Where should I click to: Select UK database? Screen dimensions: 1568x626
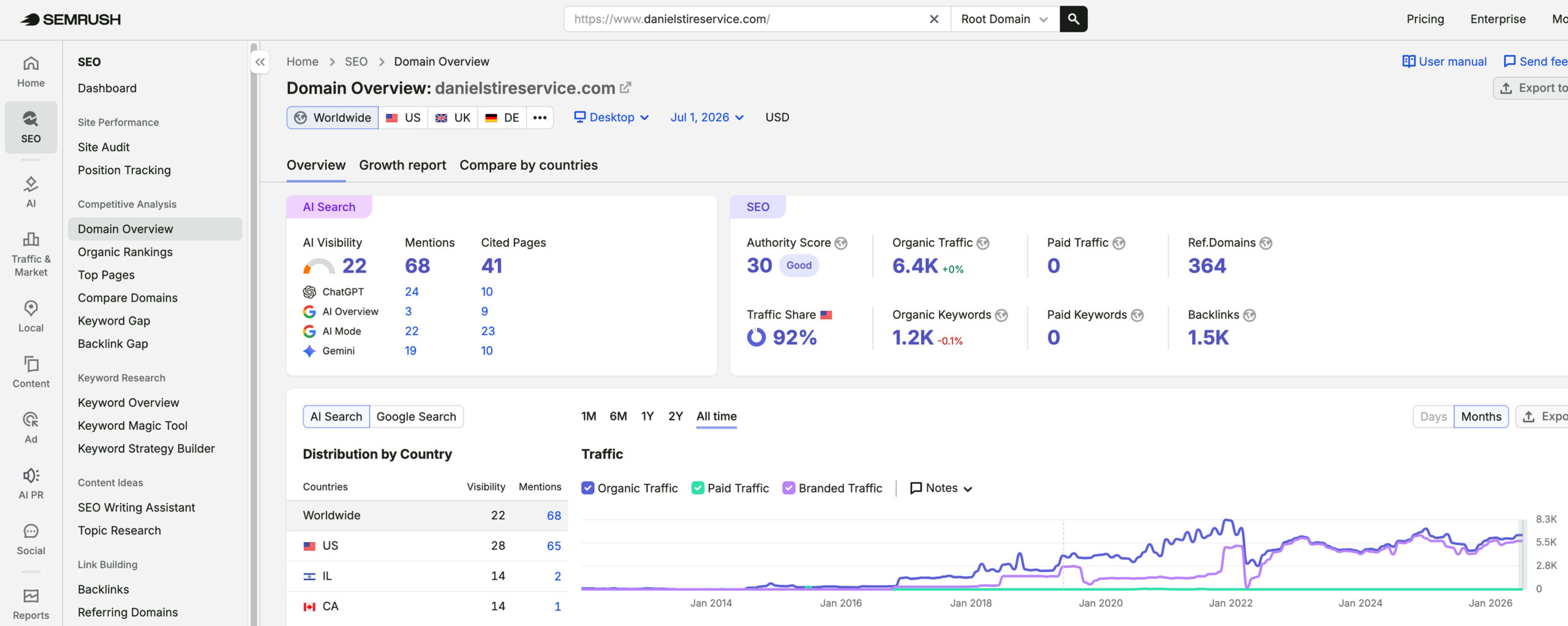pyautogui.click(x=453, y=118)
